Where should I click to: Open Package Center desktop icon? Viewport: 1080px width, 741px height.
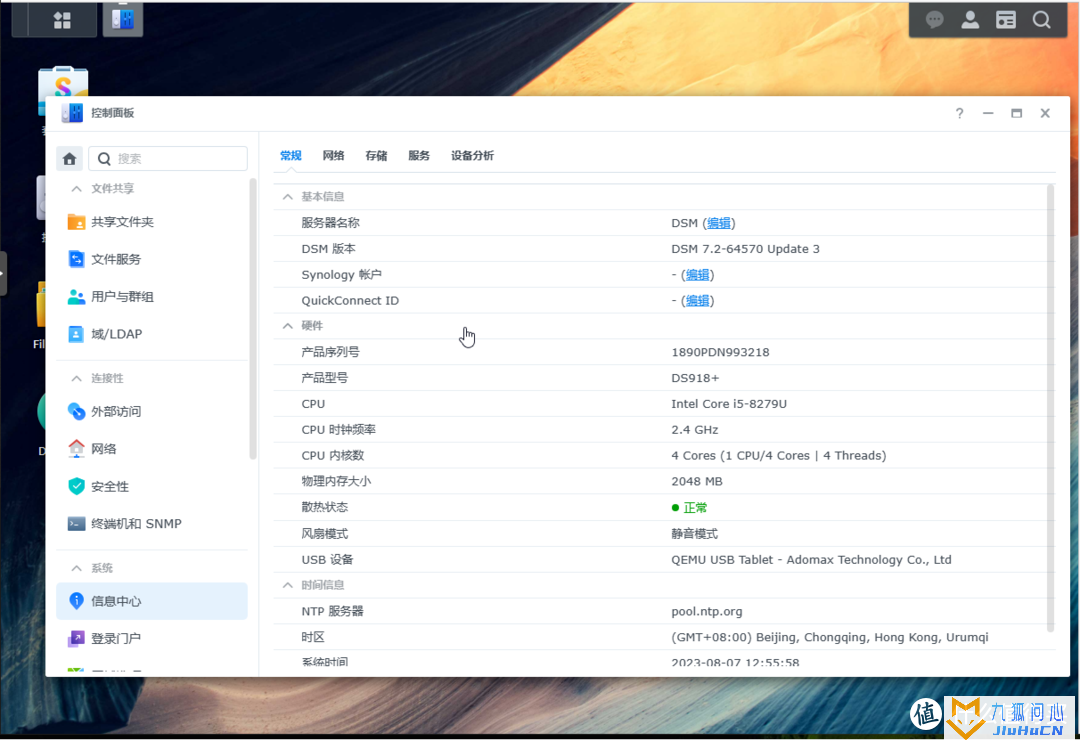pyautogui.click(x=63, y=83)
